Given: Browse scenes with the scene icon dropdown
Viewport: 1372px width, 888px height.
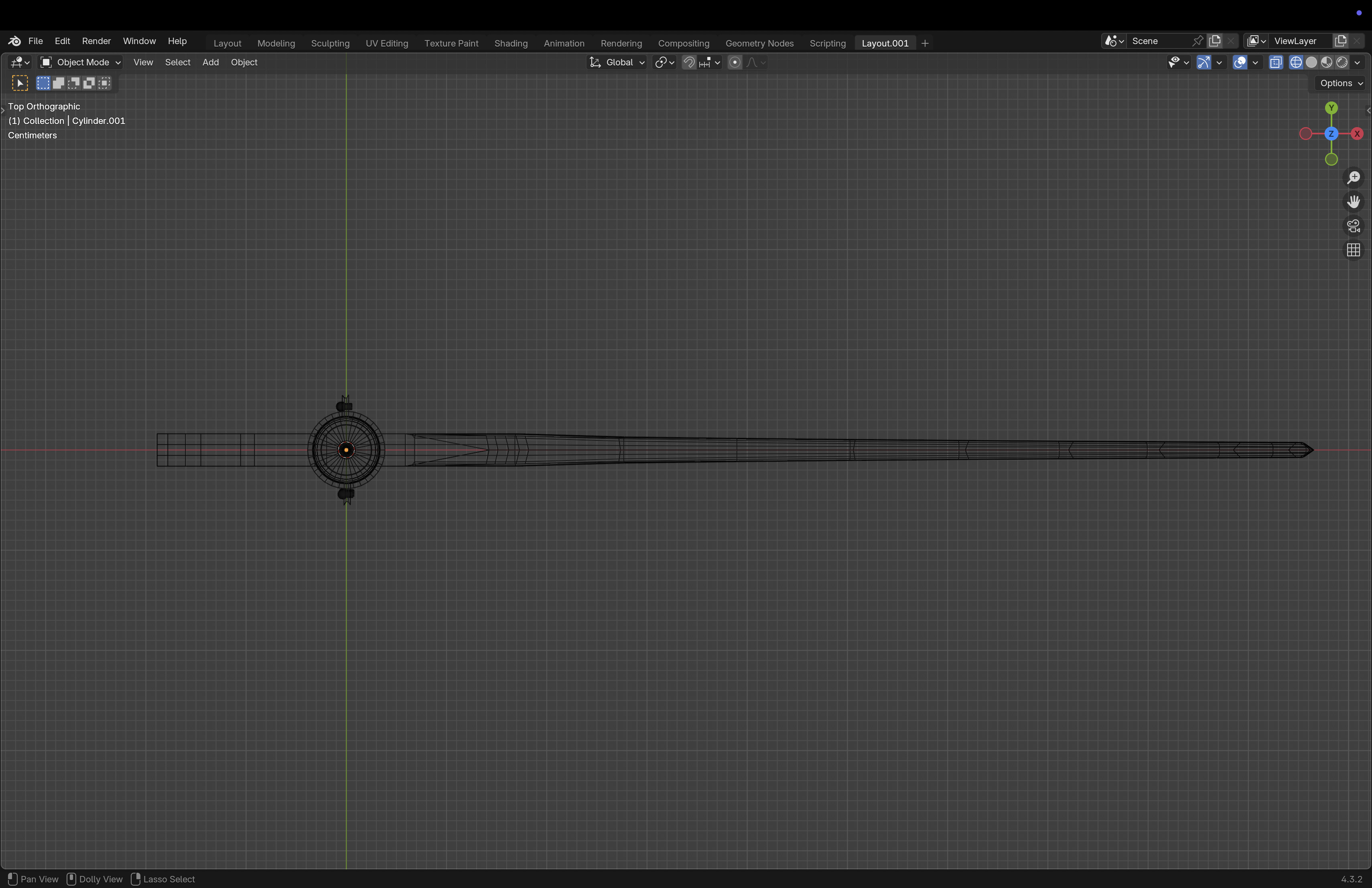Looking at the screenshot, I should tap(1113, 41).
